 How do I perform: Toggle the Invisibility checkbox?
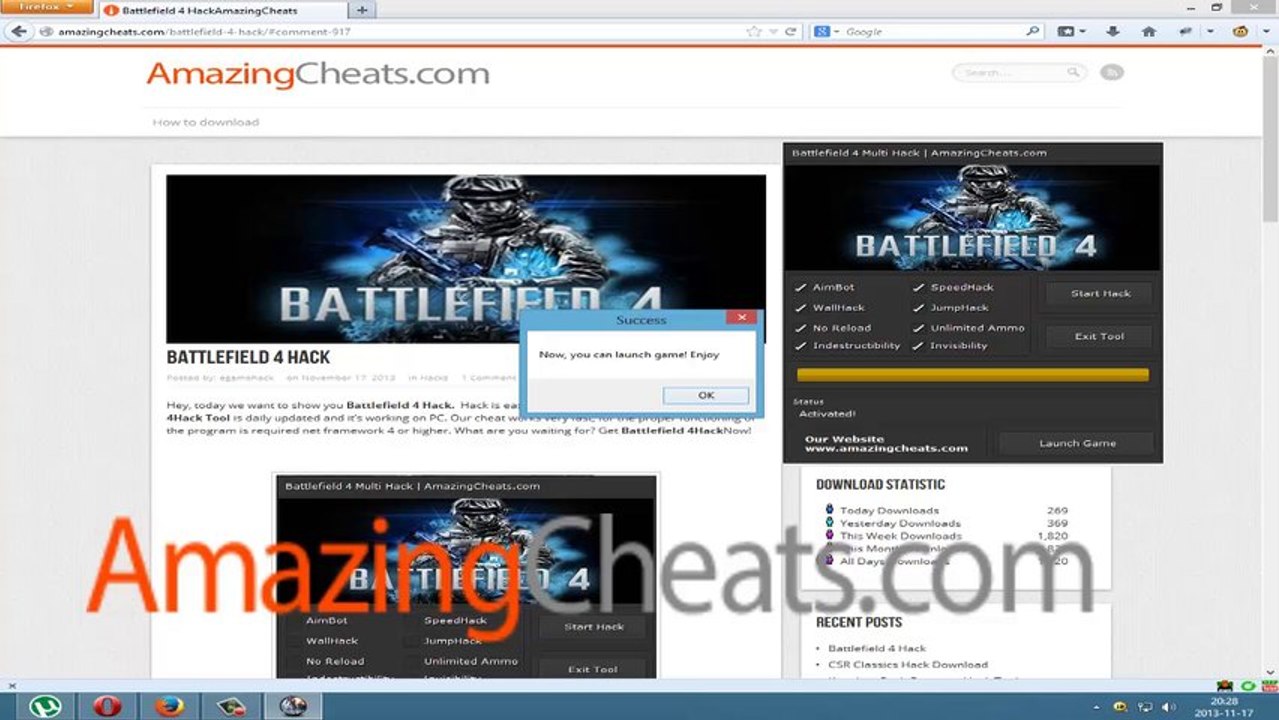919,346
